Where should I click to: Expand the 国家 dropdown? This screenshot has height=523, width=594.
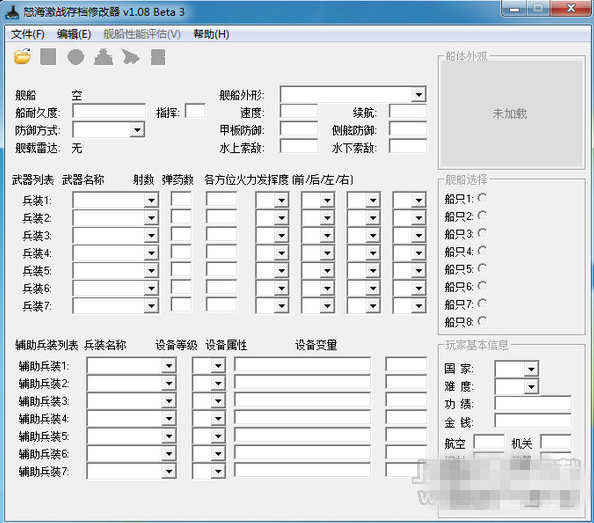(531, 369)
